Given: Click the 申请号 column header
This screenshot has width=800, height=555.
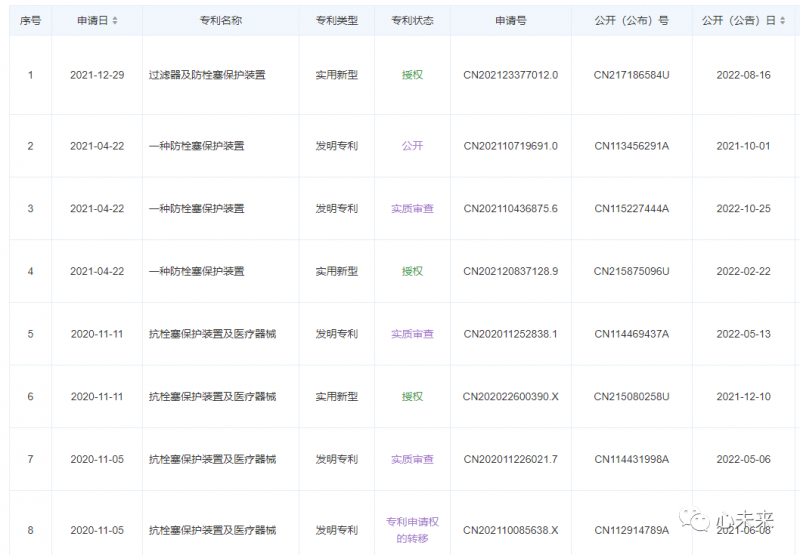Looking at the screenshot, I should tap(510, 20).
